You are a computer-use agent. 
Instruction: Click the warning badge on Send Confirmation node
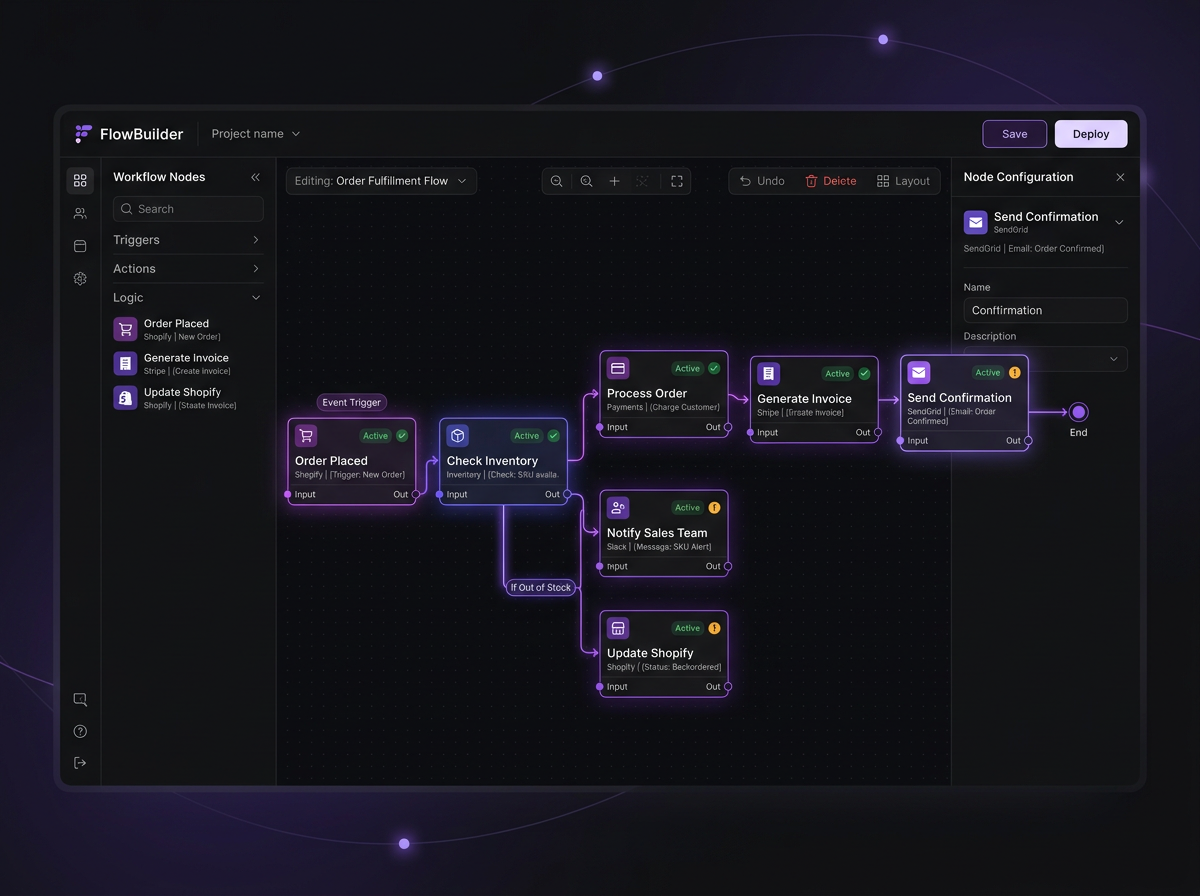1015,373
